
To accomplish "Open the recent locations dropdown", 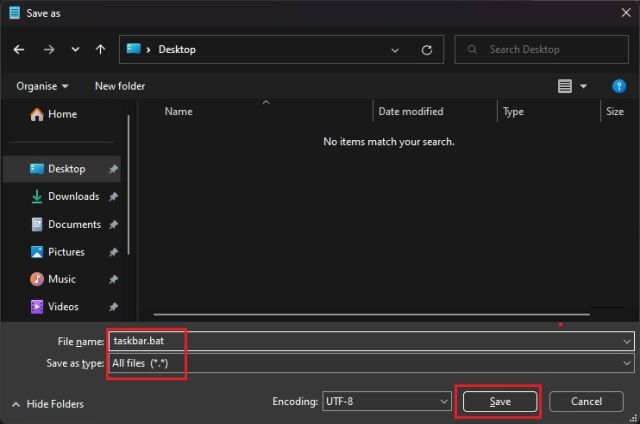I will 75,49.
